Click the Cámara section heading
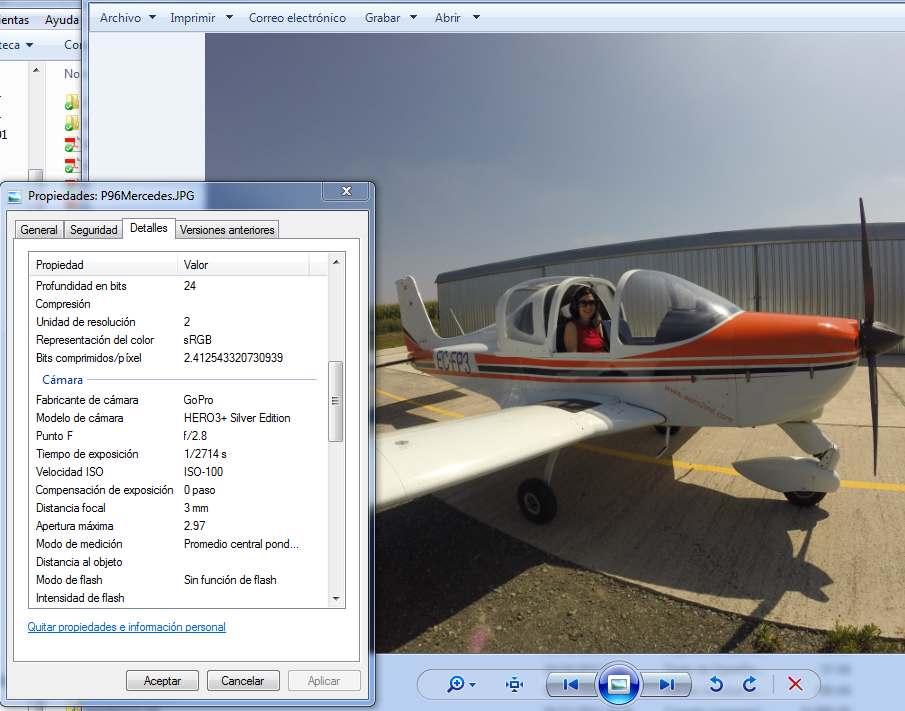 [x=62, y=380]
